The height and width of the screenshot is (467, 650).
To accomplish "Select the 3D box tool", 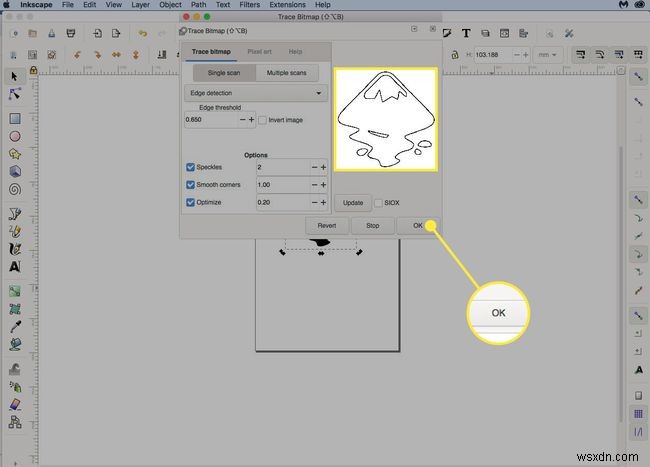I will 15,172.
